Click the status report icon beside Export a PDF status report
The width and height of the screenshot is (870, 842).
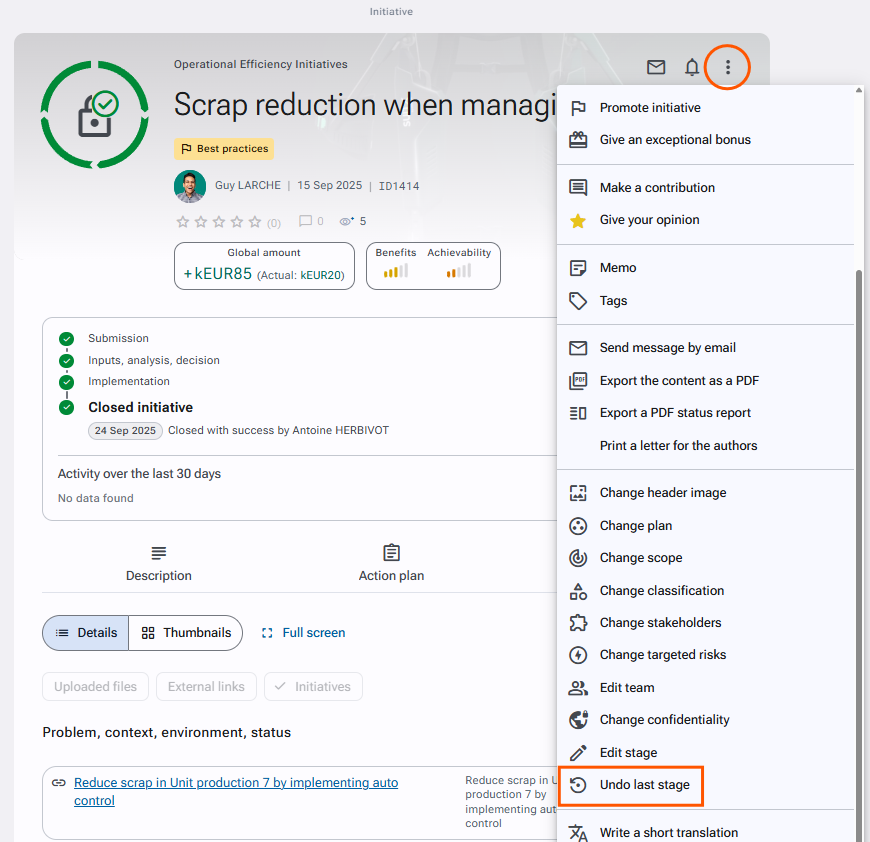click(578, 413)
